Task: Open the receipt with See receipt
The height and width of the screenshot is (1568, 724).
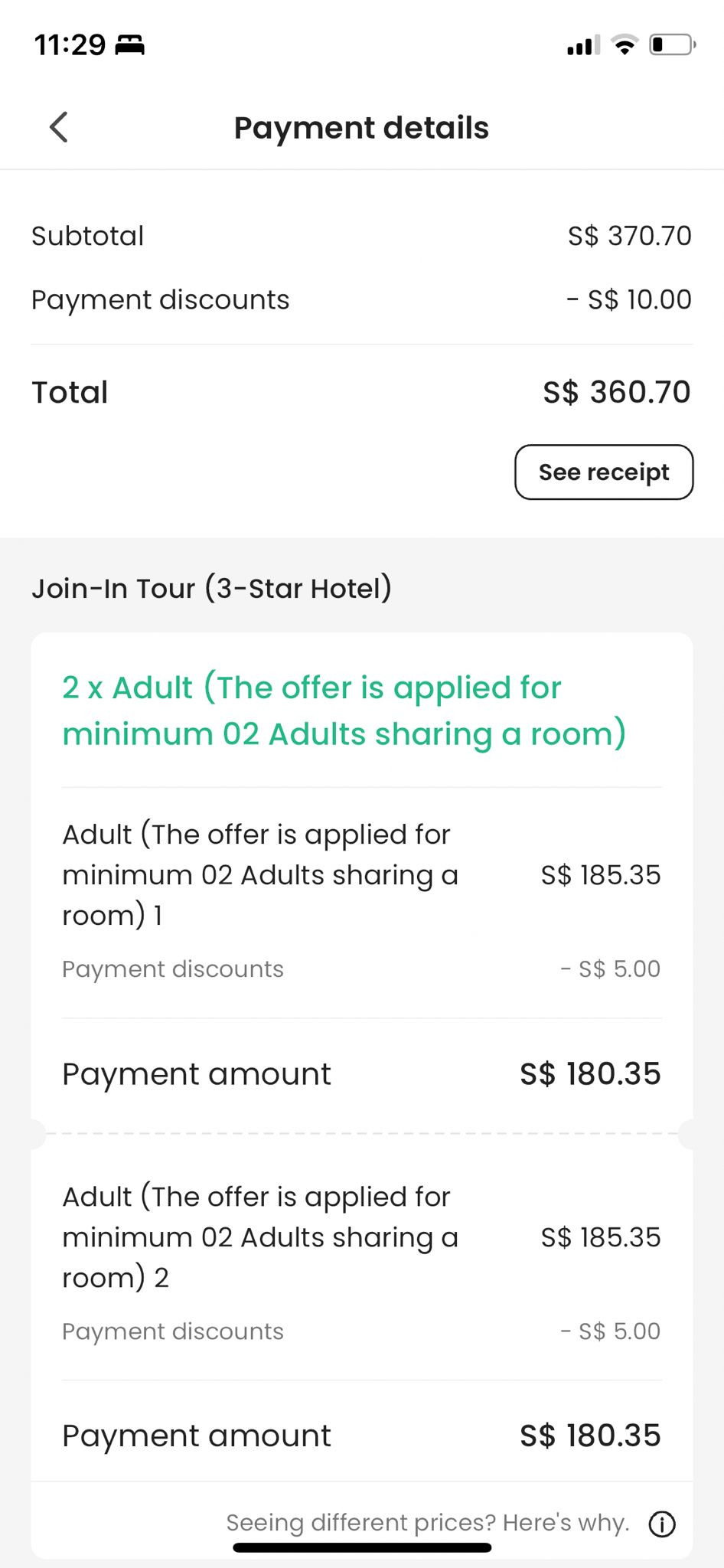Action: click(604, 472)
